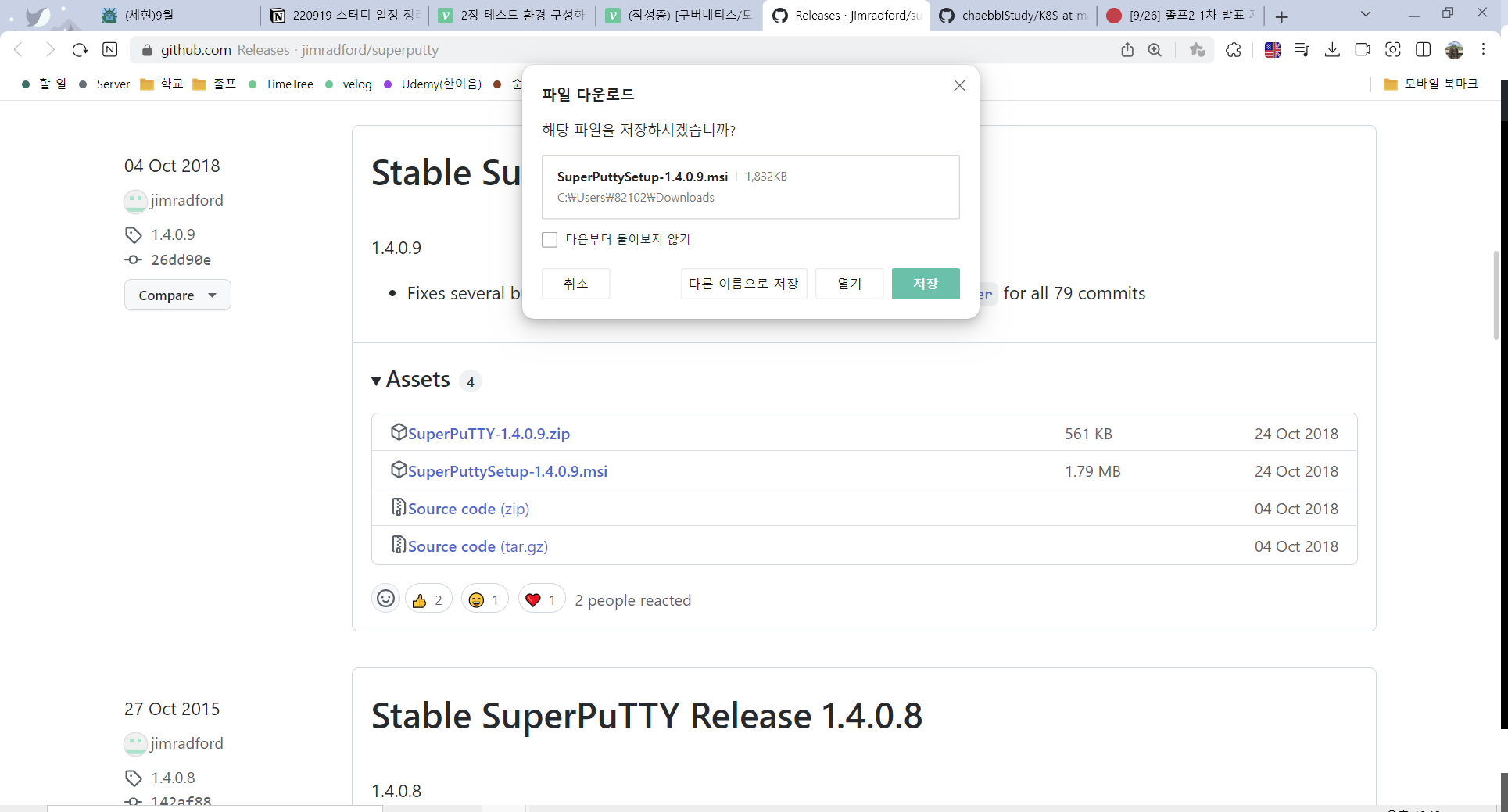The width and height of the screenshot is (1508, 812).
Task: Open the add reaction smiley button
Action: [385, 599]
